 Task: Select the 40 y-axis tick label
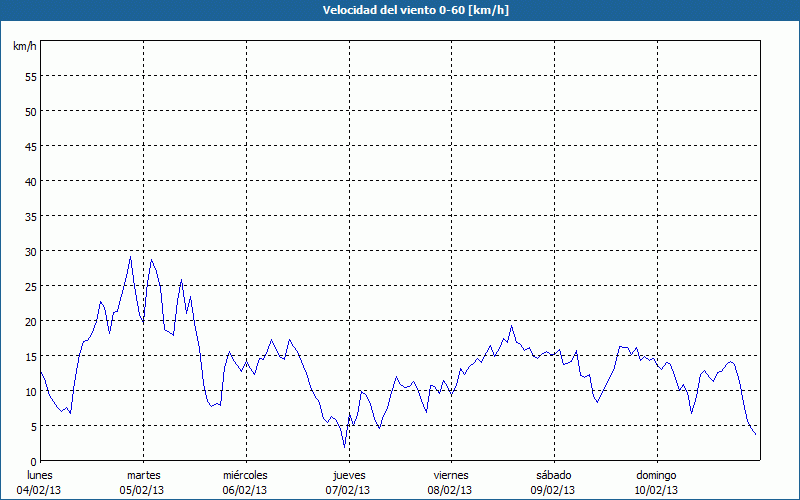[30, 181]
